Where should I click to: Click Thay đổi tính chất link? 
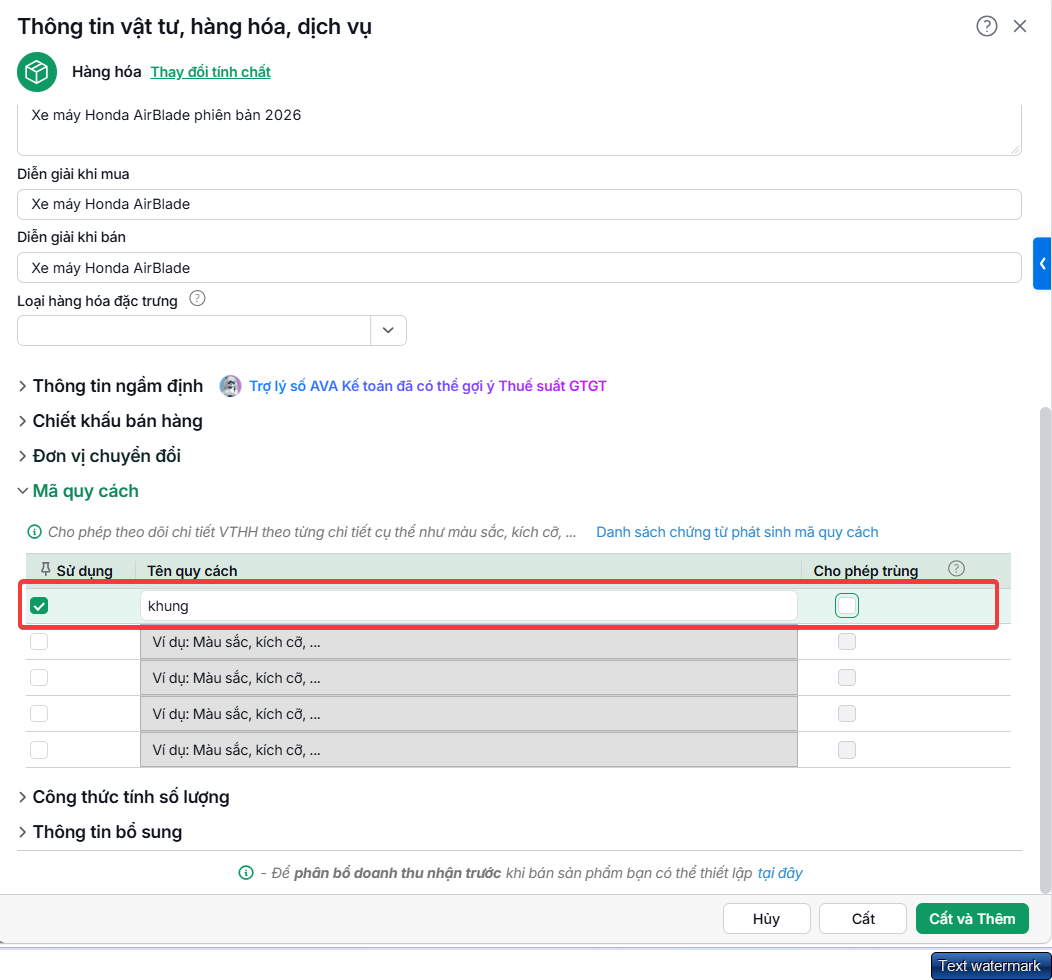tap(210, 72)
